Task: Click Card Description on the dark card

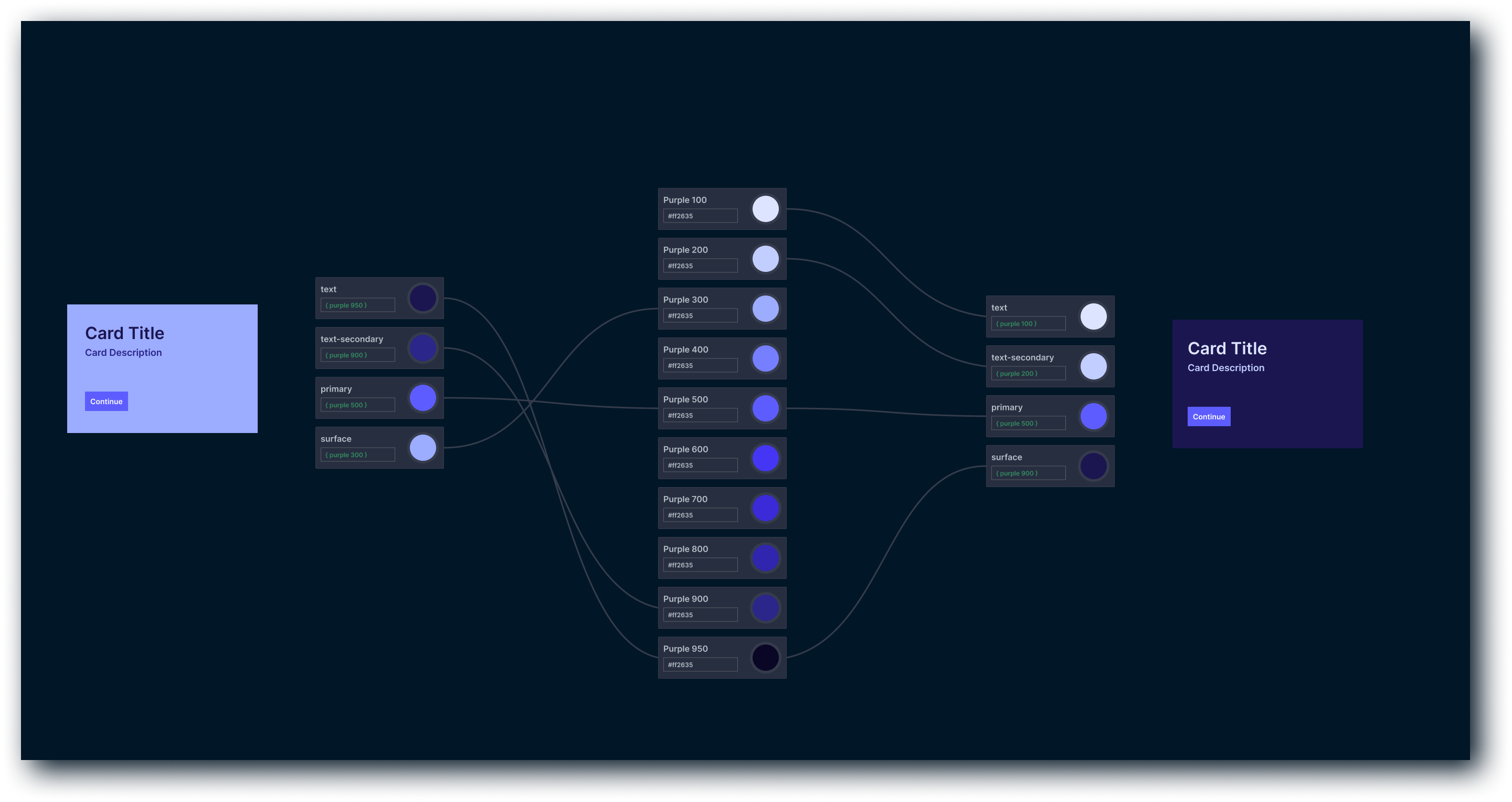Action: click(1225, 368)
